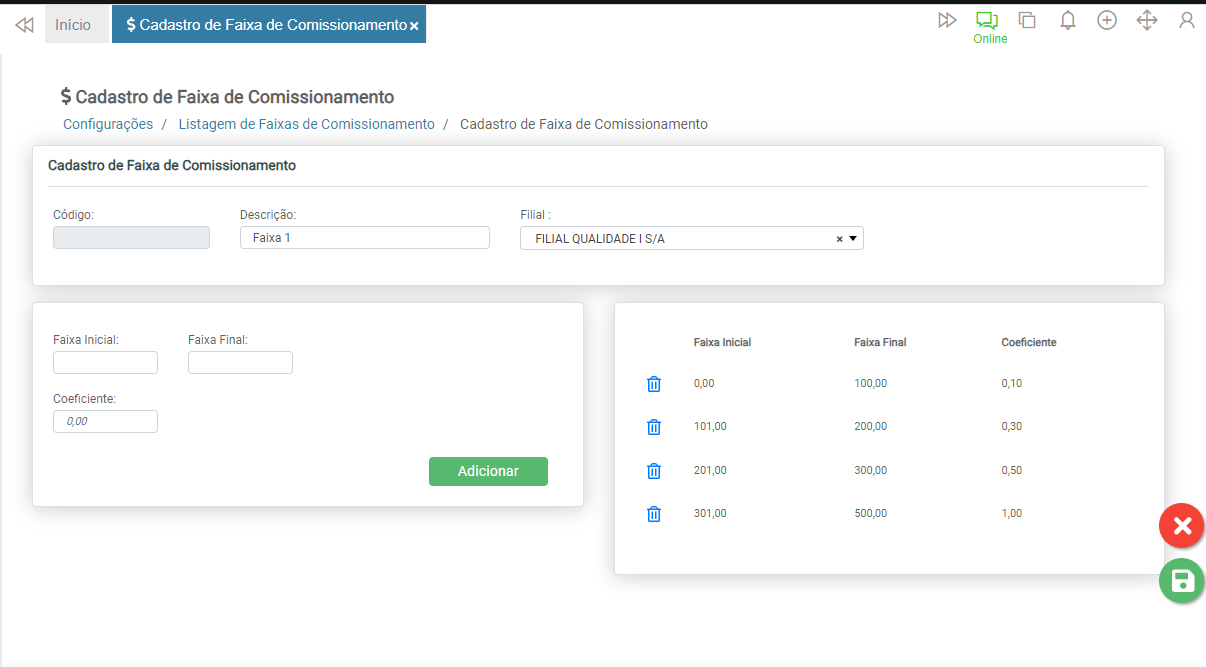Expand the Filial dropdown arrow
This screenshot has width=1206, height=667.
(x=853, y=239)
